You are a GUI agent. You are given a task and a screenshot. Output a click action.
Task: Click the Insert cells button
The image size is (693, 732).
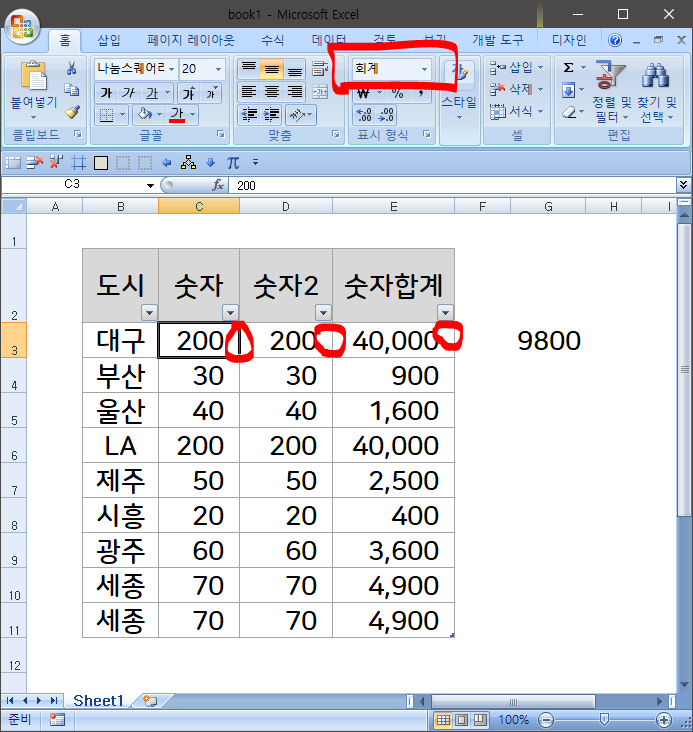coord(516,68)
